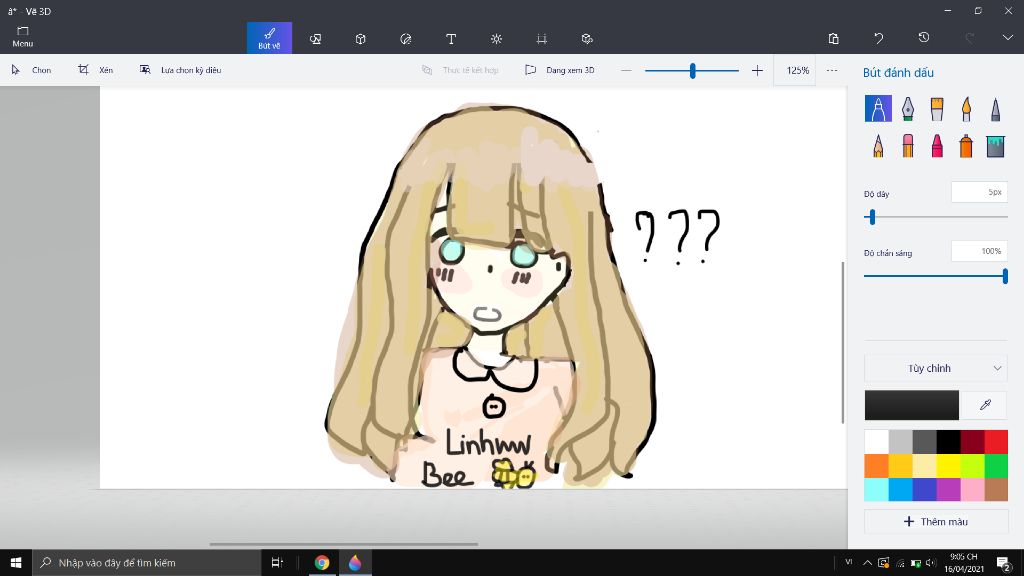Choose the purple color swatch
The width and height of the screenshot is (1024, 576).
(x=948, y=489)
